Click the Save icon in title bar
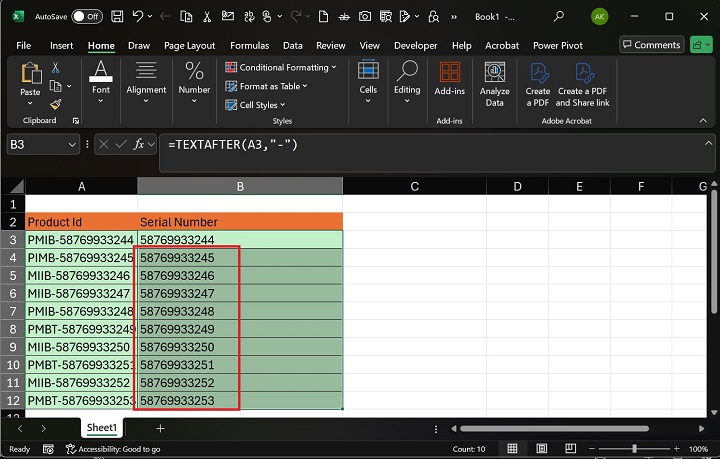The height and width of the screenshot is (459, 720). coord(118,16)
